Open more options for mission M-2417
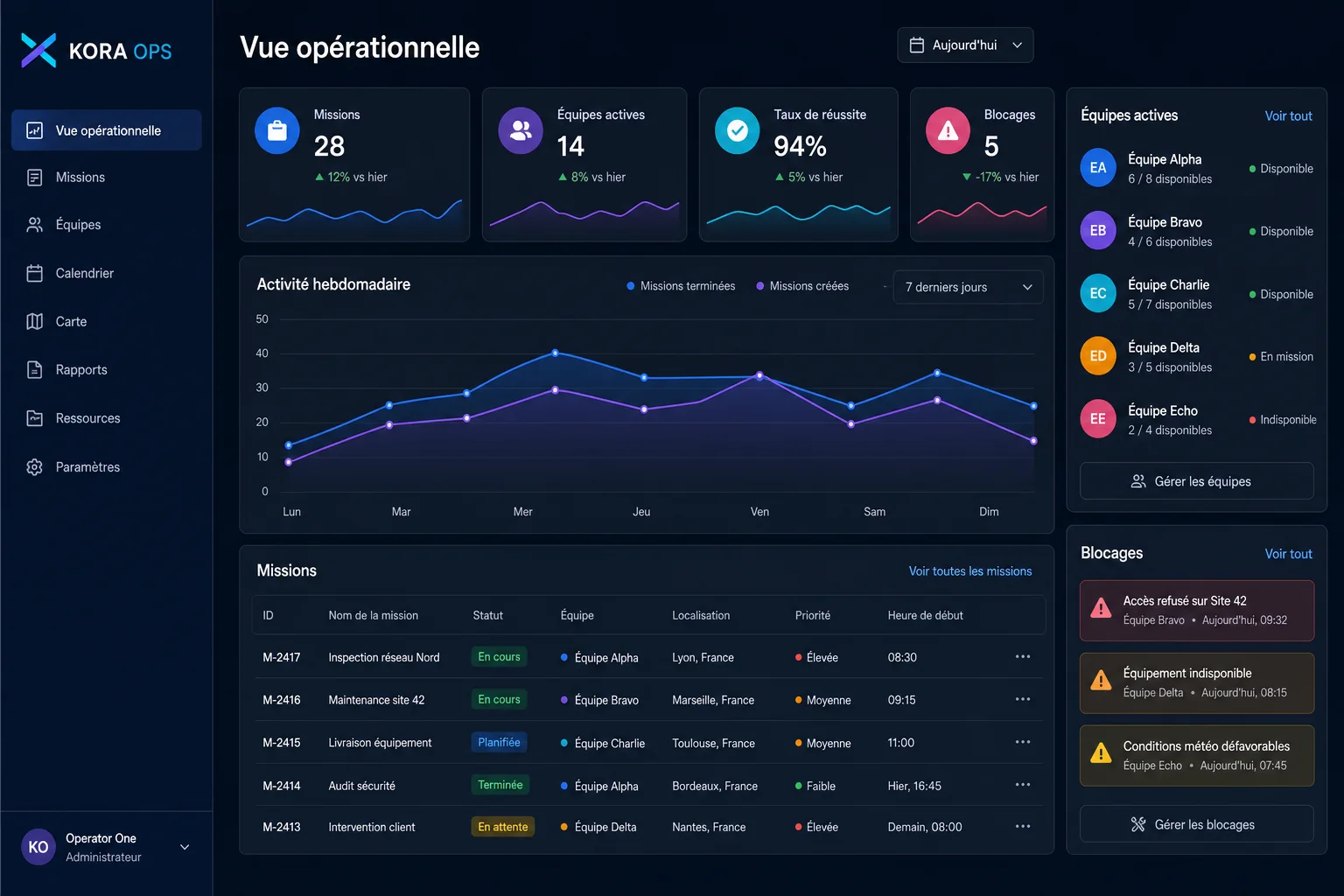 tap(1023, 656)
